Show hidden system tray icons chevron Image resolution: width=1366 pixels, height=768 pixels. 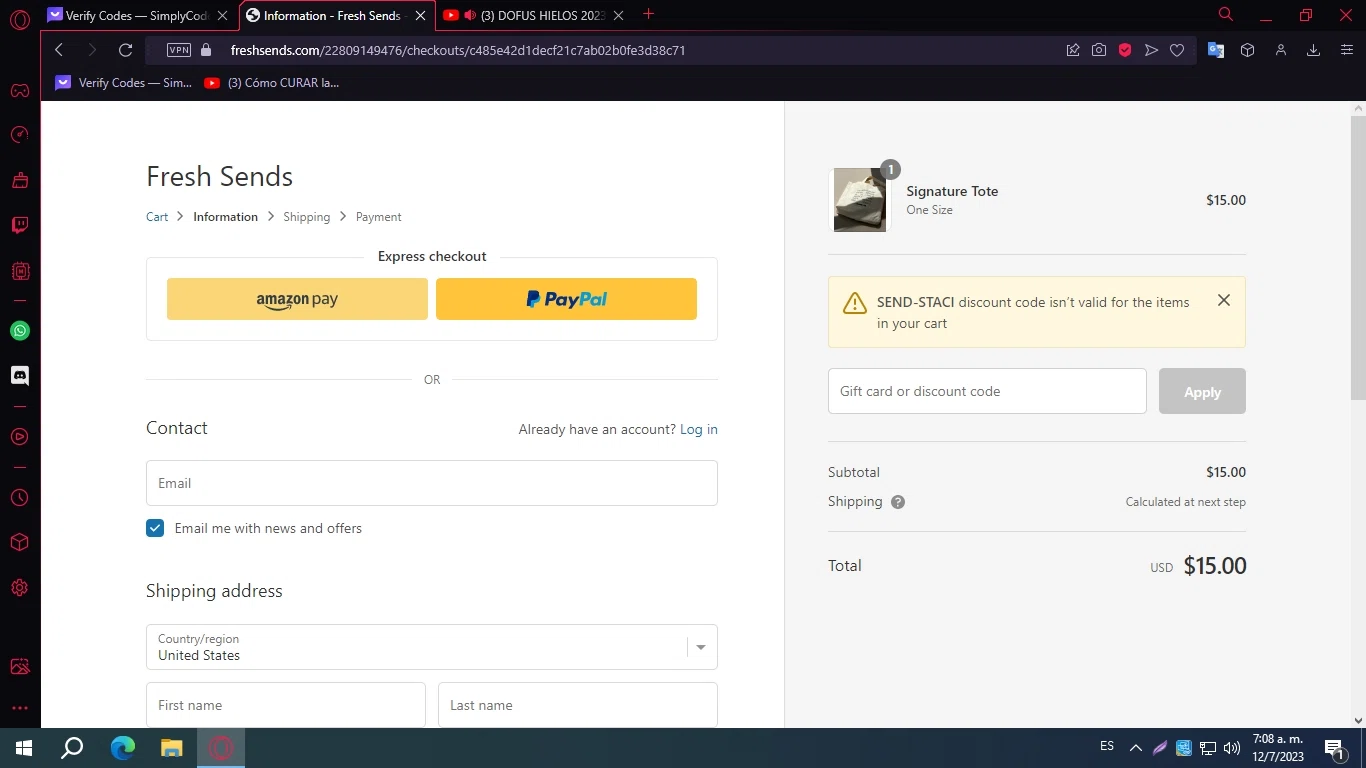(1136, 748)
